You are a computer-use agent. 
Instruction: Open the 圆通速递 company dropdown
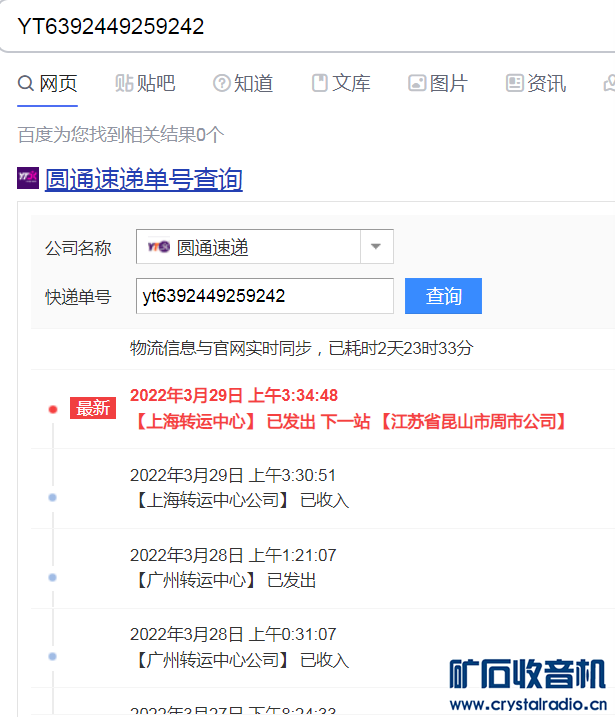pos(265,247)
